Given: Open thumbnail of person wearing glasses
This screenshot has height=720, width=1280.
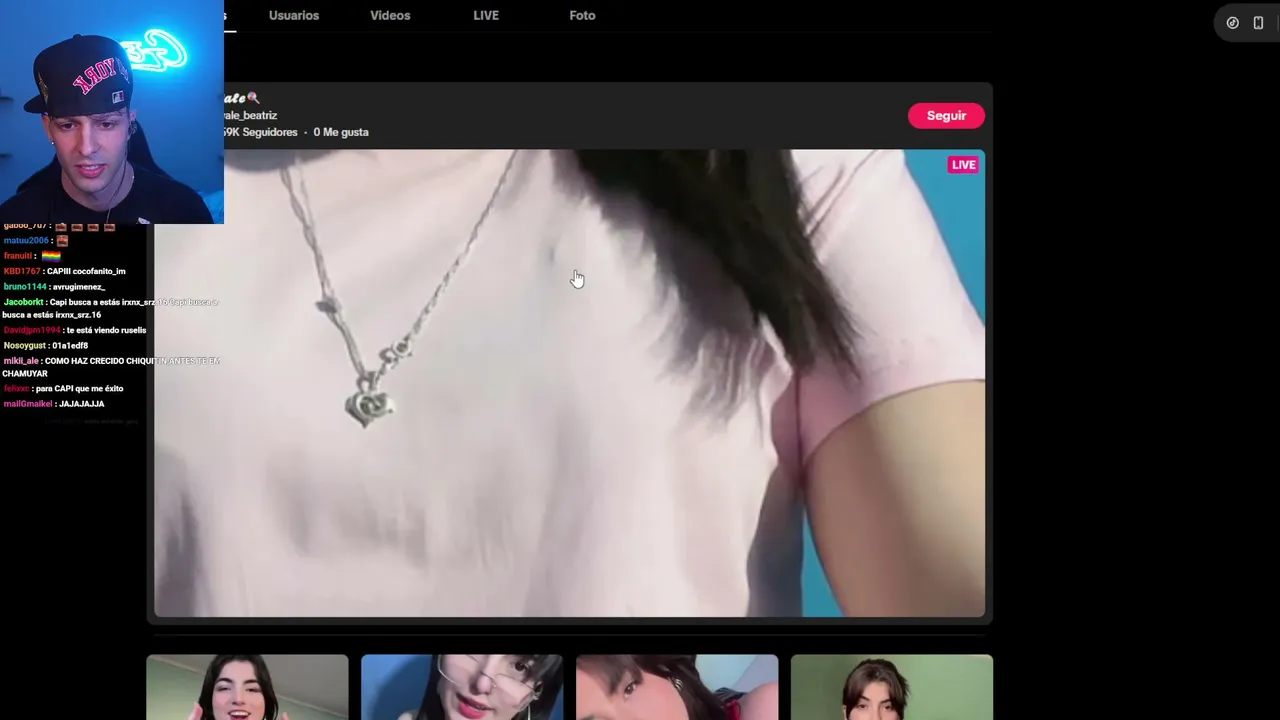Looking at the screenshot, I should 462,687.
